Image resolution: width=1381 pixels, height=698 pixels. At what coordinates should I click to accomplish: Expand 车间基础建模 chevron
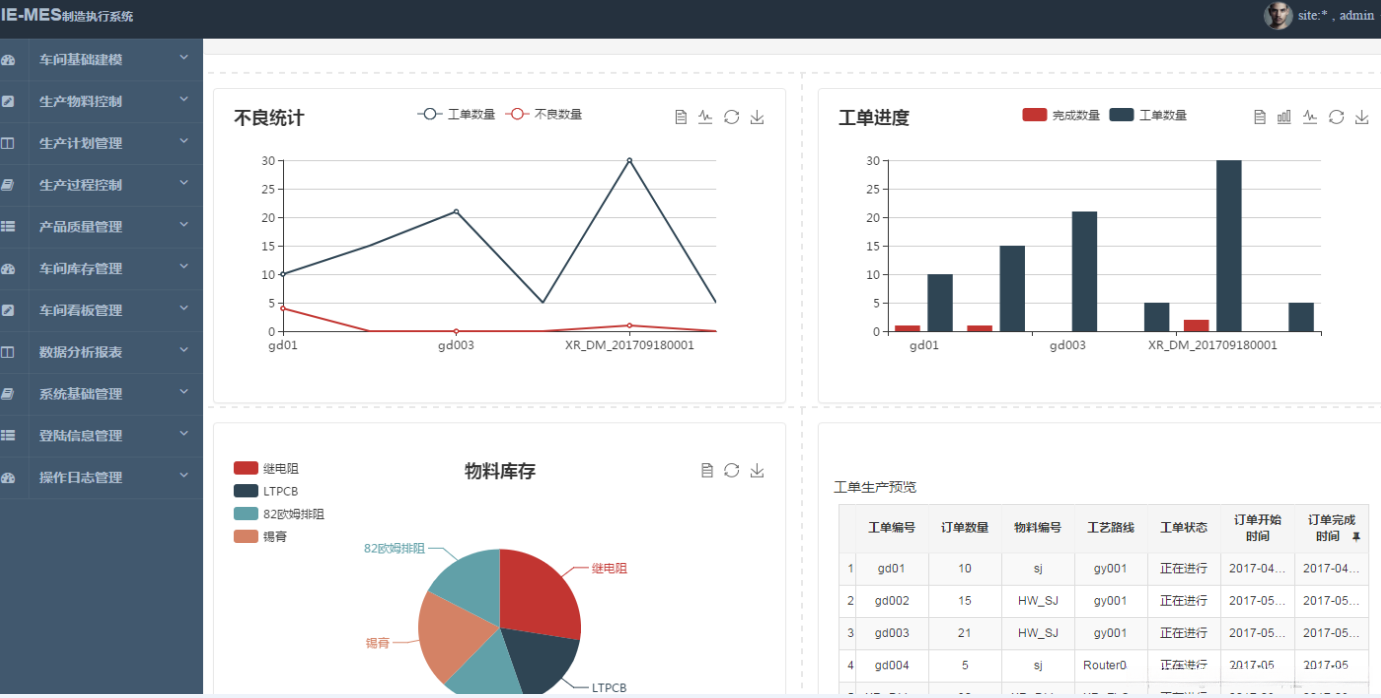[x=184, y=58]
